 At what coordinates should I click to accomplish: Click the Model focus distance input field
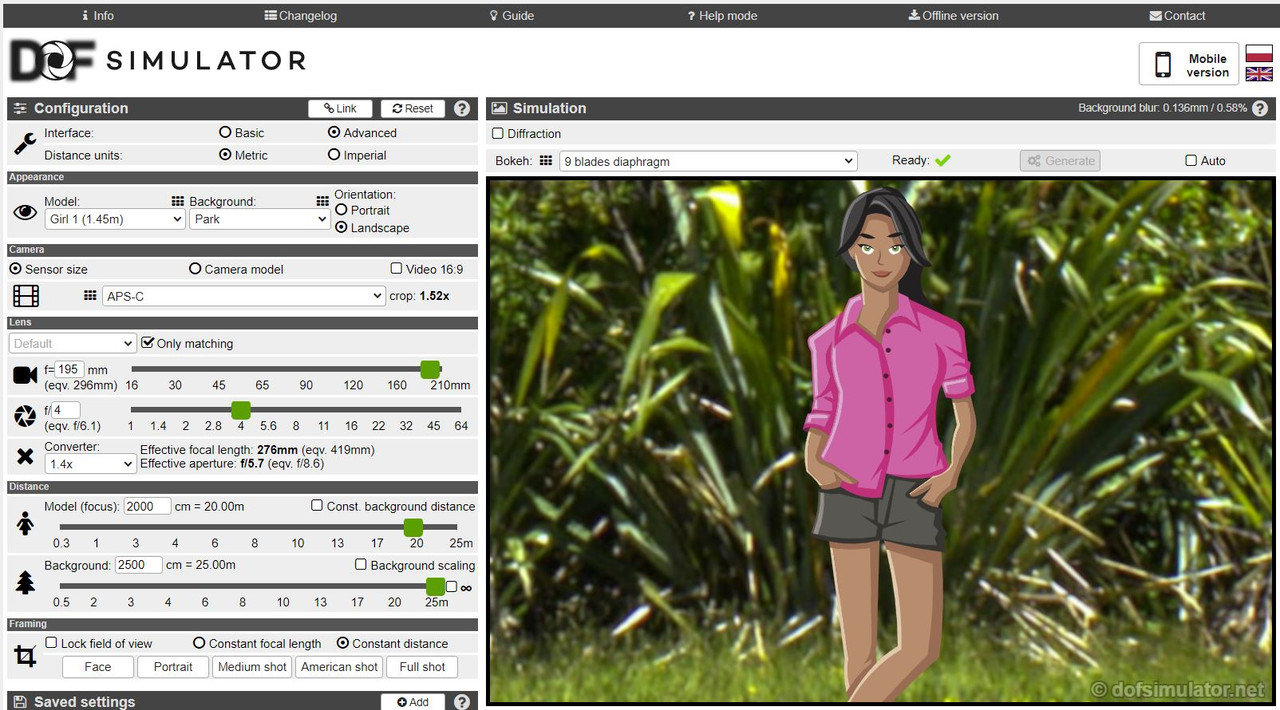click(x=147, y=506)
